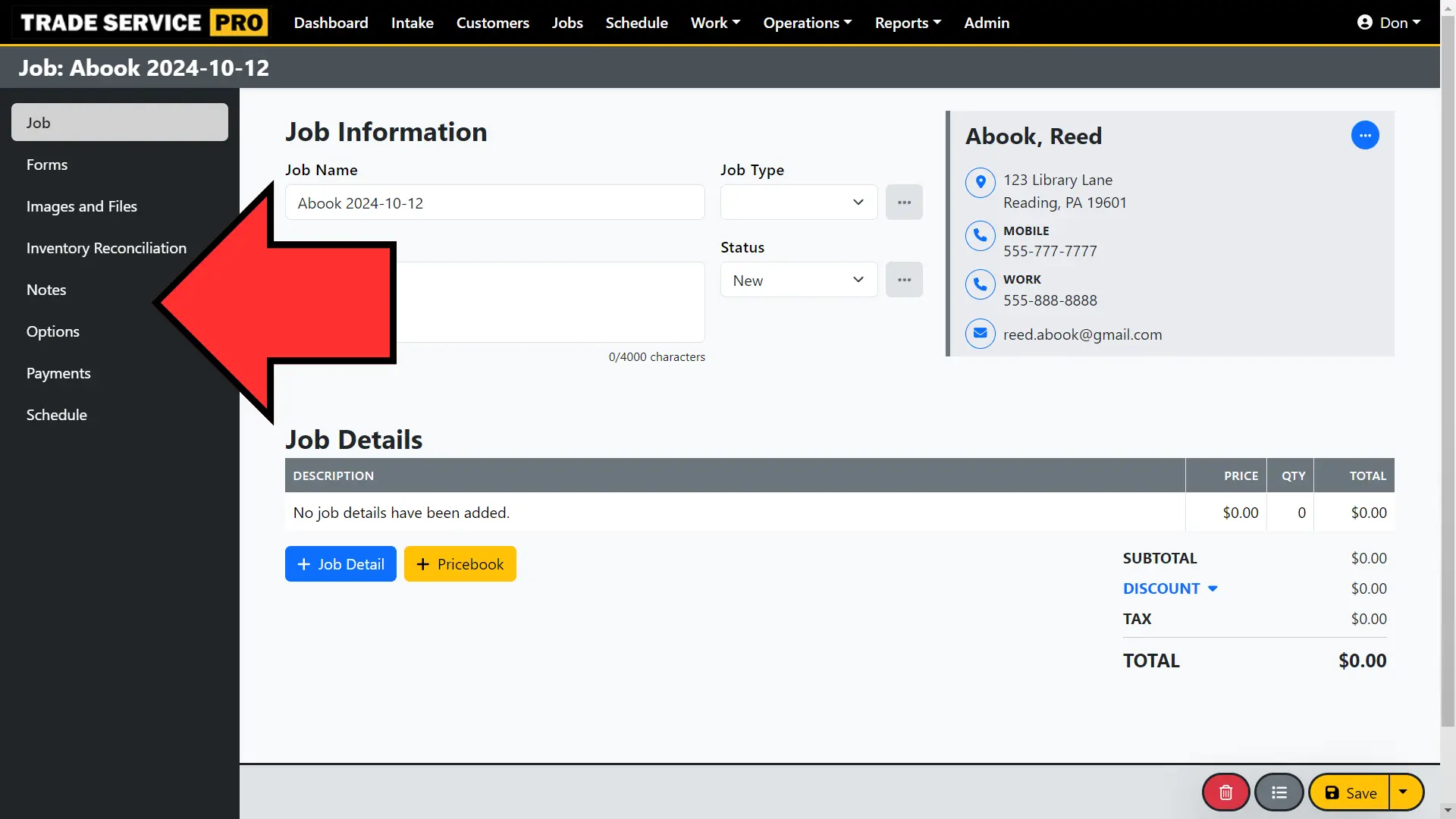Open the Status dropdown showing New
Viewport: 1456px width, 819px height.
pyautogui.click(x=799, y=279)
